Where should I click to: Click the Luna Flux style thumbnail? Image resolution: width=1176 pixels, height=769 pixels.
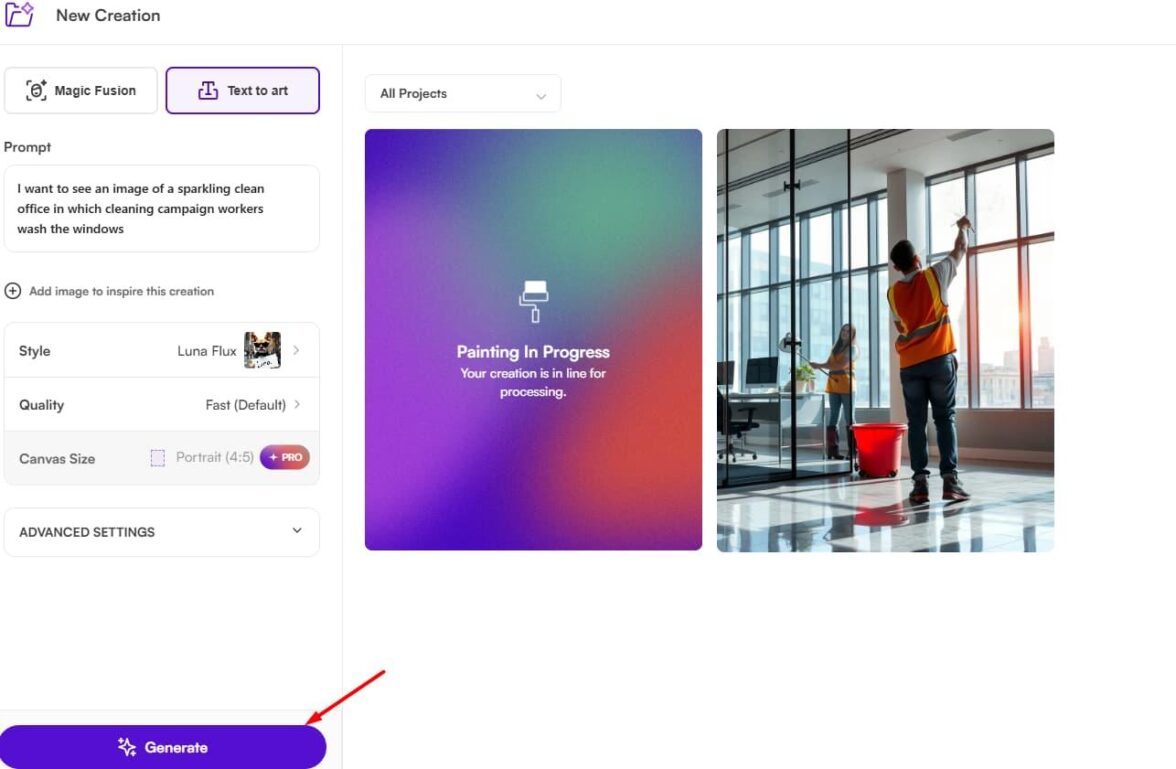click(262, 350)
